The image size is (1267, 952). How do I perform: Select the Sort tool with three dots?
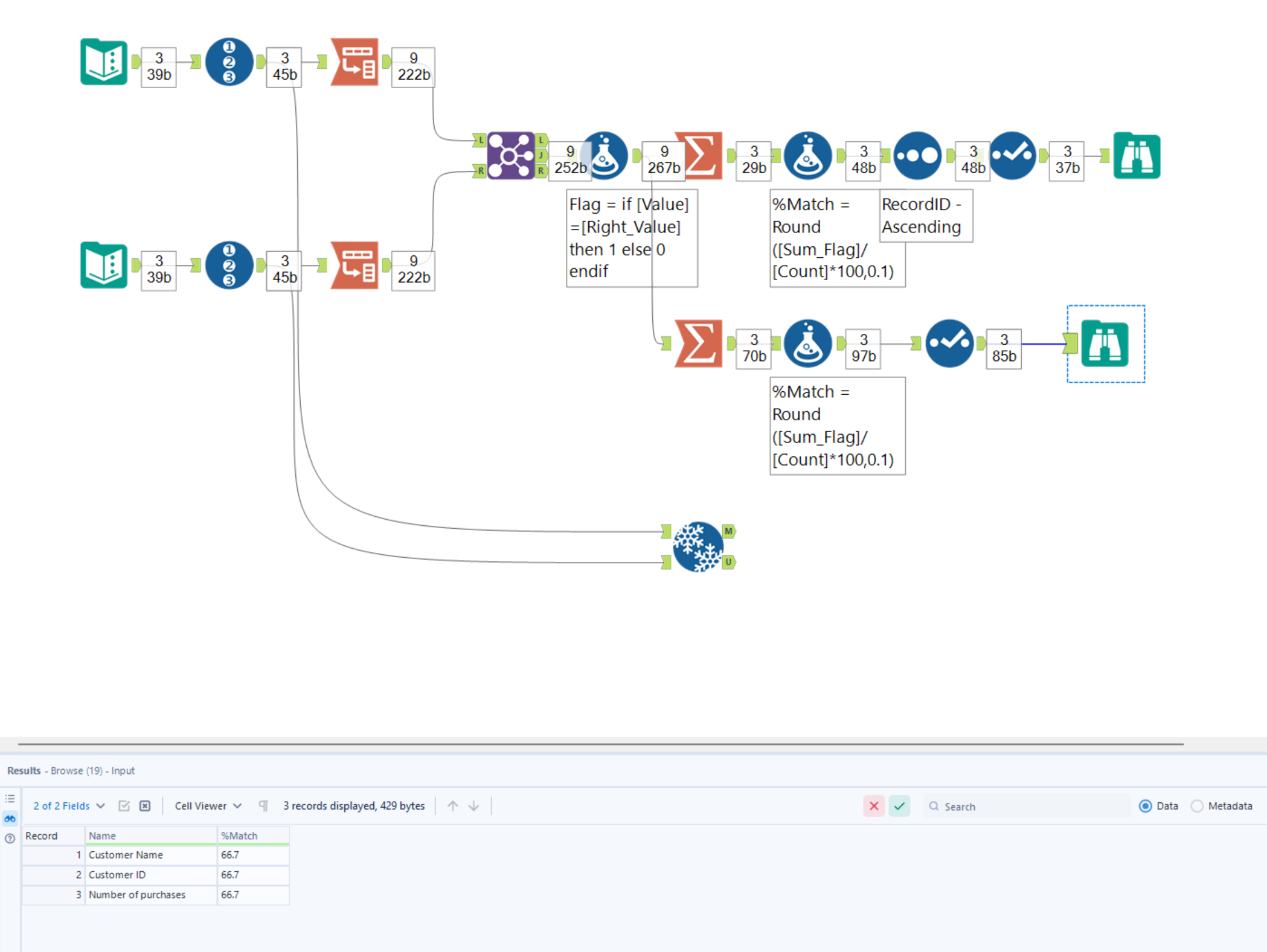click(x=917, y=156)
